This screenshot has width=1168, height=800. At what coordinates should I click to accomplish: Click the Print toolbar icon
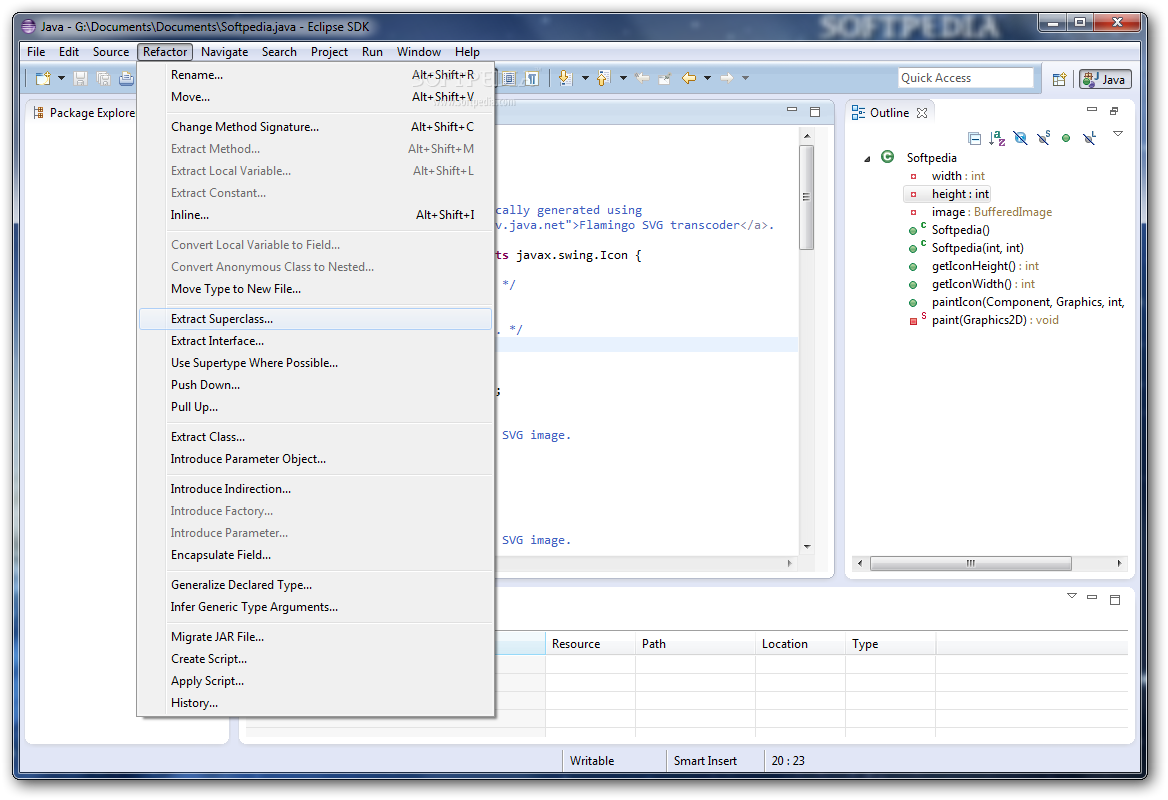tap(127, 78)
